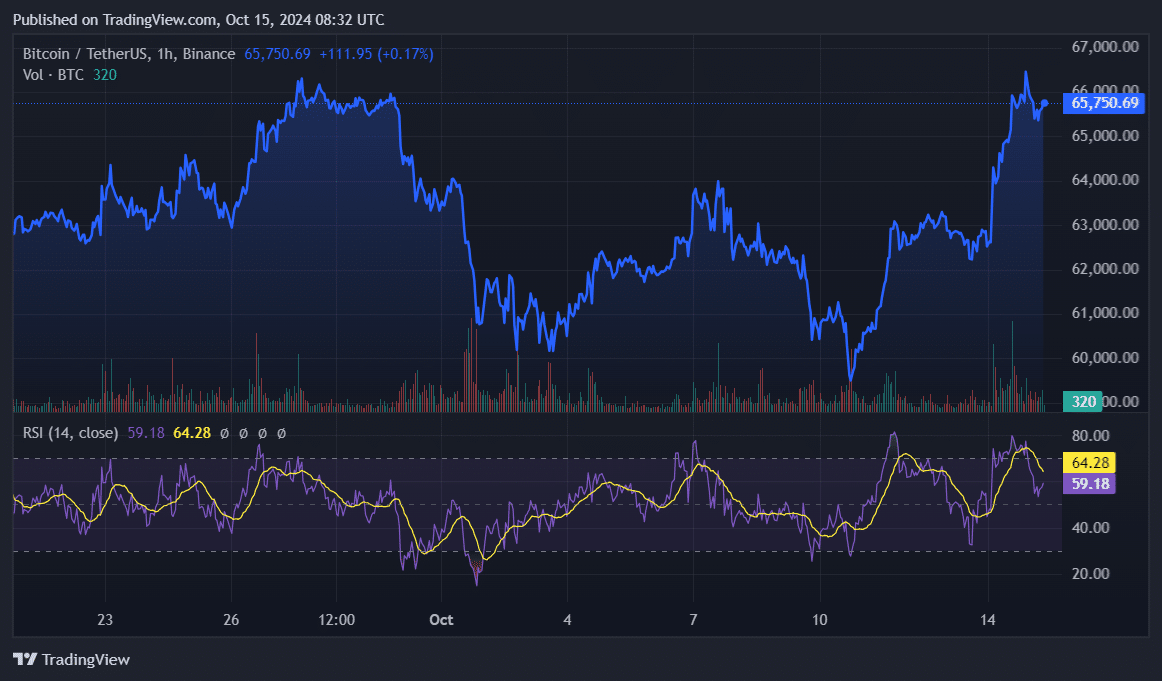The height and width of the screenshot is (681, 1162).
Task: Click the 12:00 timestamp on the time axis
Action: [x=336, y=620]
